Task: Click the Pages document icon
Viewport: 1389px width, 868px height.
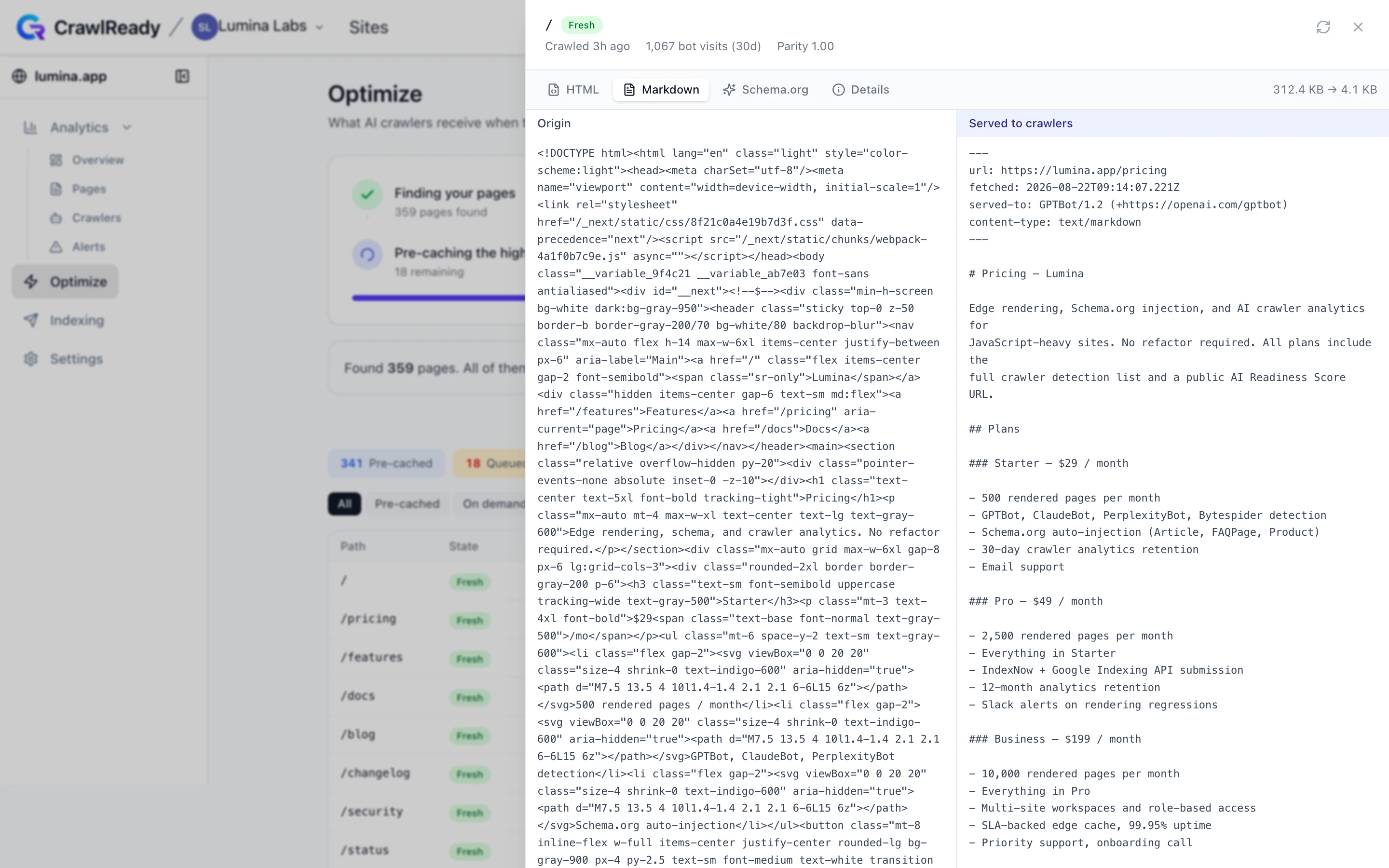Action: [x=55, y=189]
